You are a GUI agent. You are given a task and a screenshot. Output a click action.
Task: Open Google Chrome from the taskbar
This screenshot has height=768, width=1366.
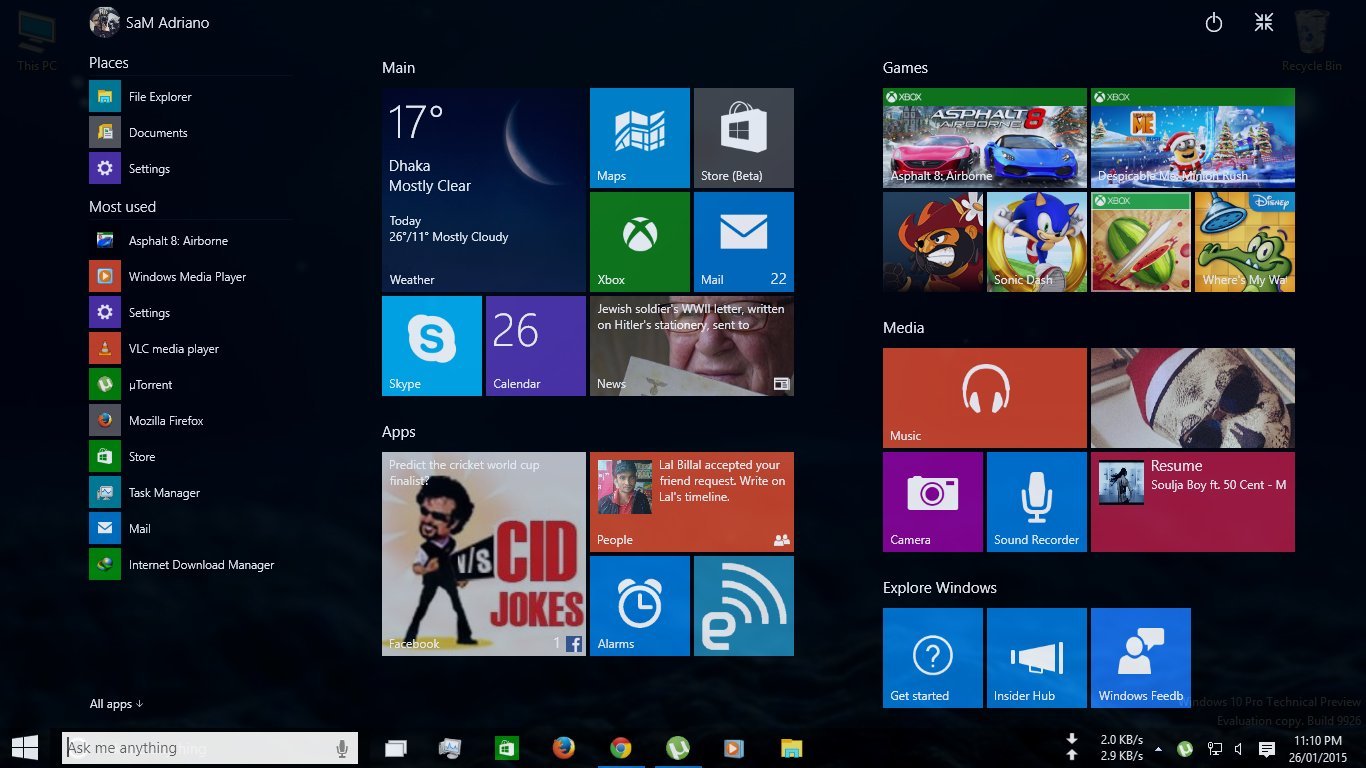[621, 748]
